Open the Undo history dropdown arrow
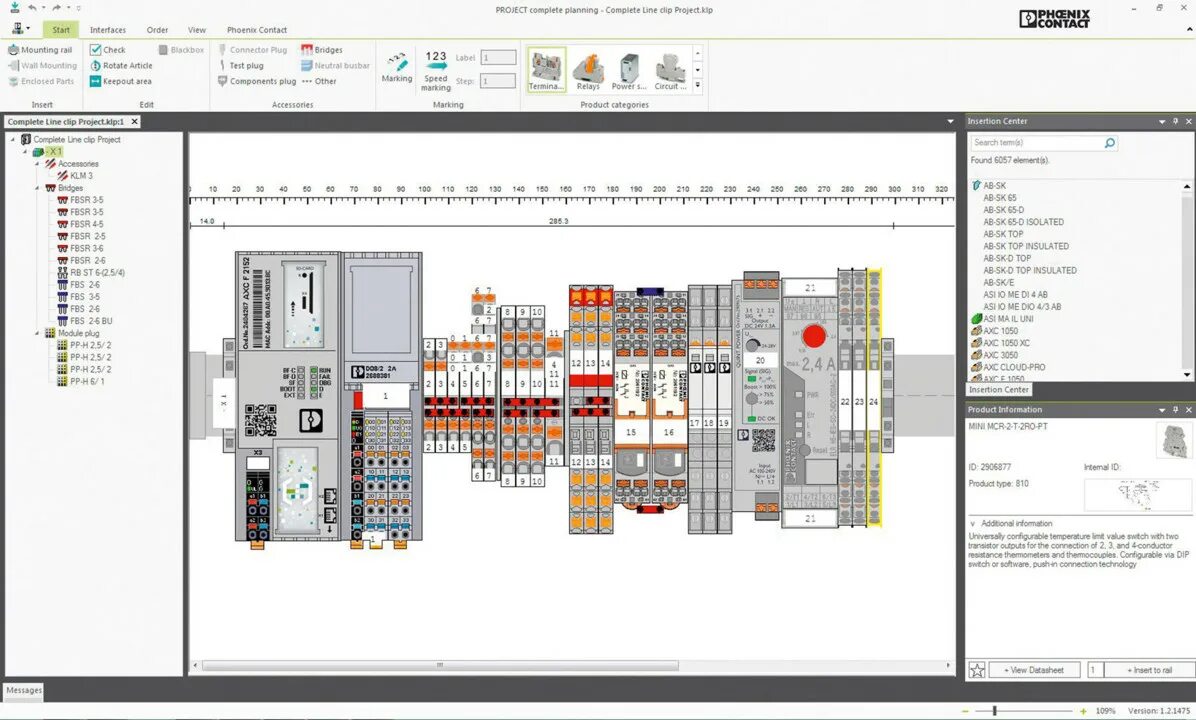 [43, 8]
